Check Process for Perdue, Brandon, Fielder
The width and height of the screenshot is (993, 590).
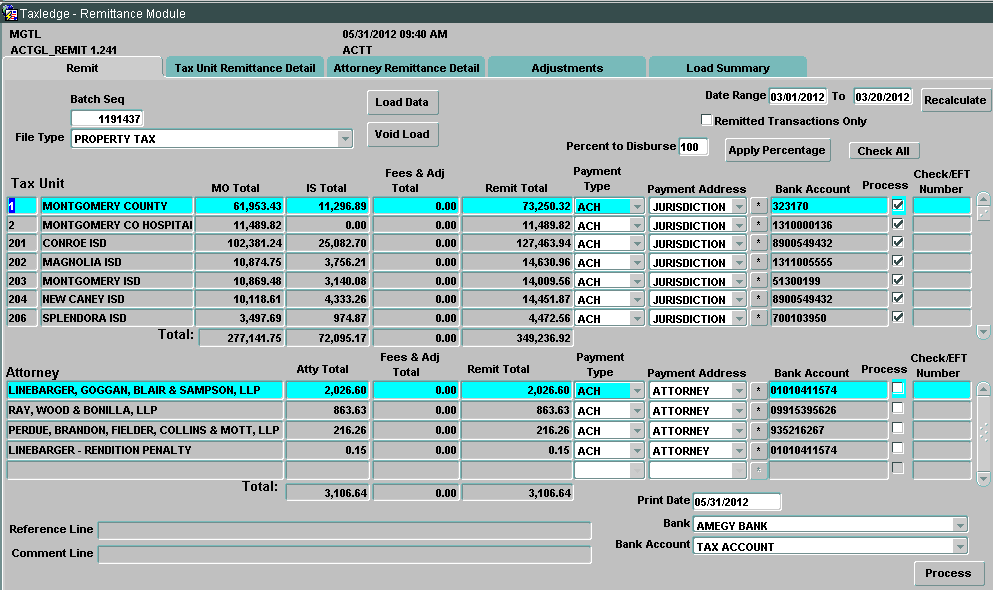coord(897,428)
